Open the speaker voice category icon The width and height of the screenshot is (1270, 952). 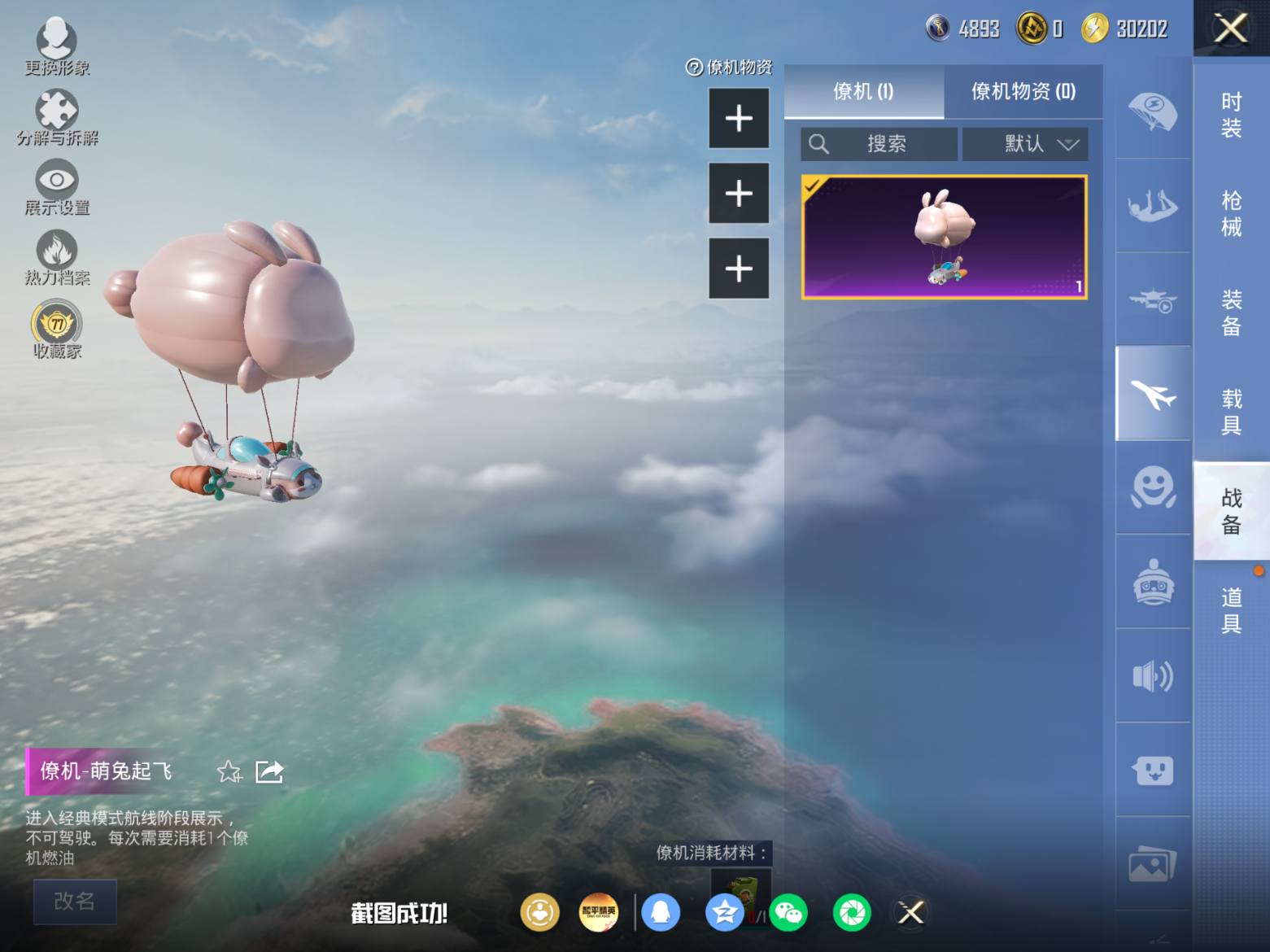point(1153,675)
